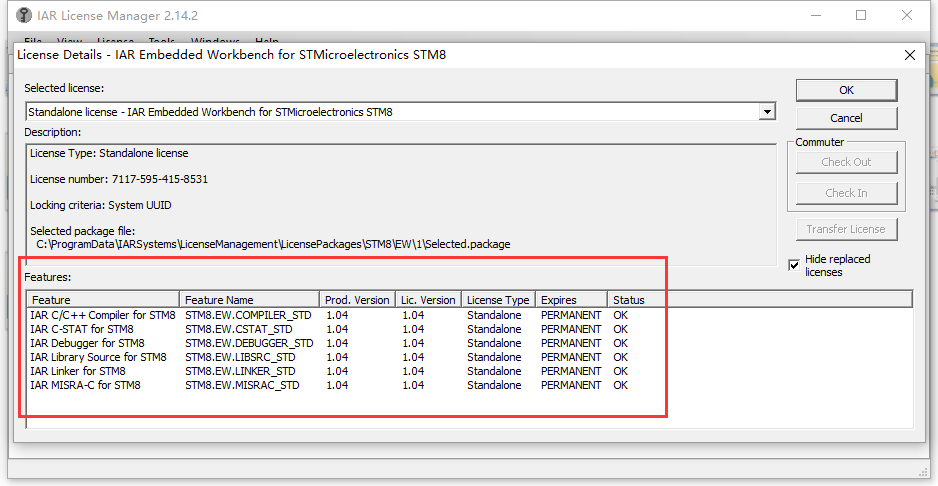
Task: Click the license number 7117-595-415-8531 text
Action: 160,179
